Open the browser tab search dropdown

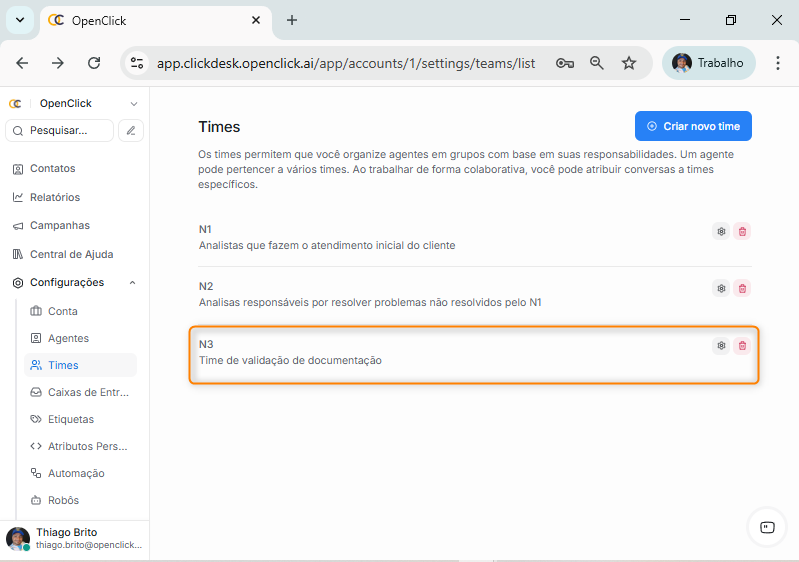(x=19, y=20)
